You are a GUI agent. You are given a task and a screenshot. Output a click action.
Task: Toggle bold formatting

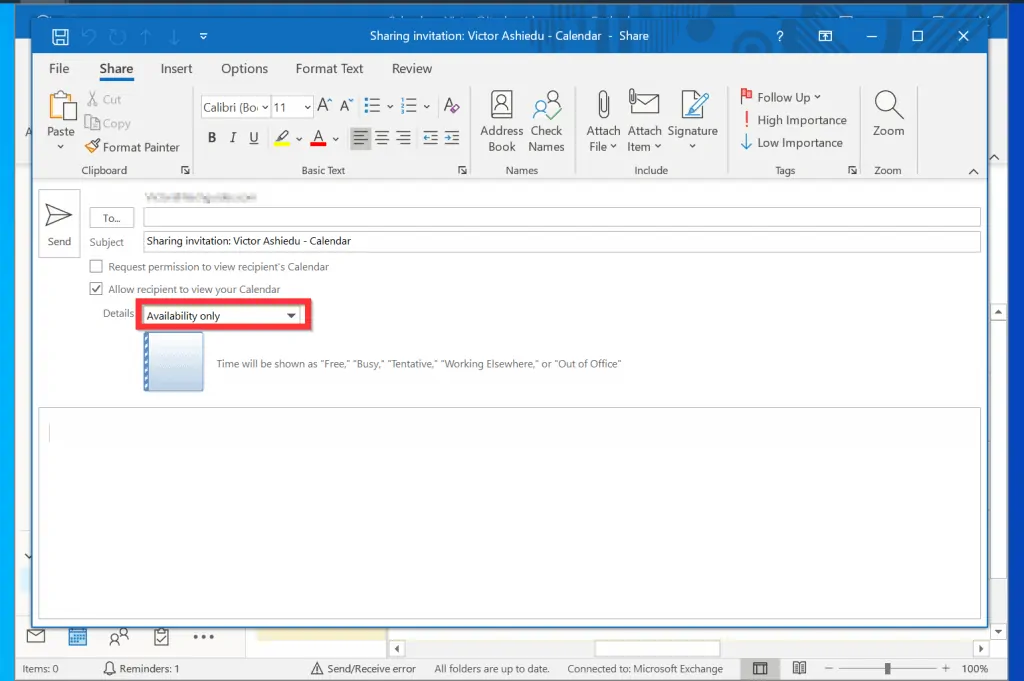coord(212,138)
